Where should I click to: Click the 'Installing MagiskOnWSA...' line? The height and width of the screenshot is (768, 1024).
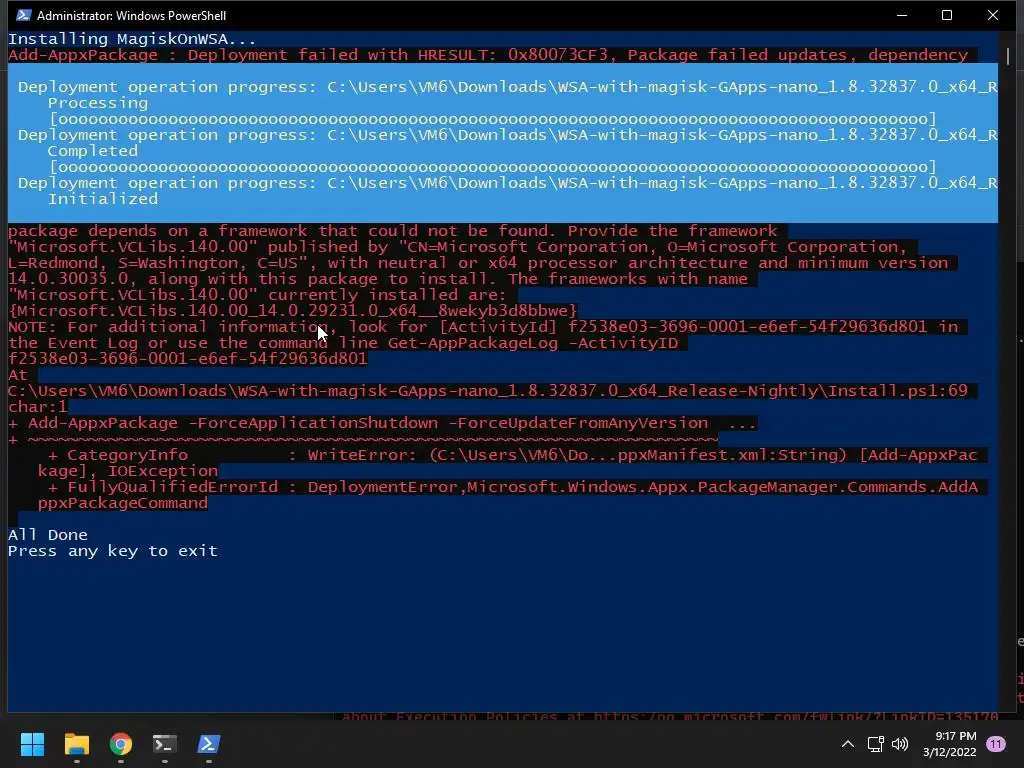[132, 39]
